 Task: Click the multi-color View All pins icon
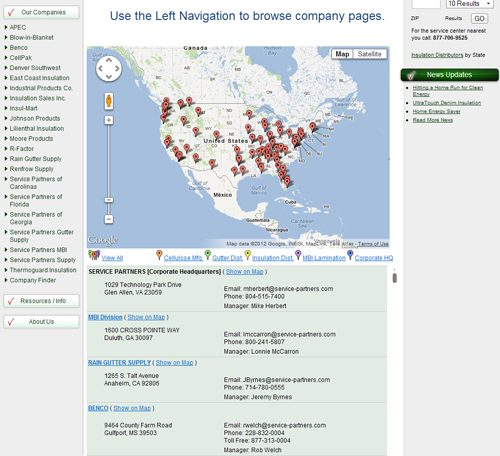94,255
